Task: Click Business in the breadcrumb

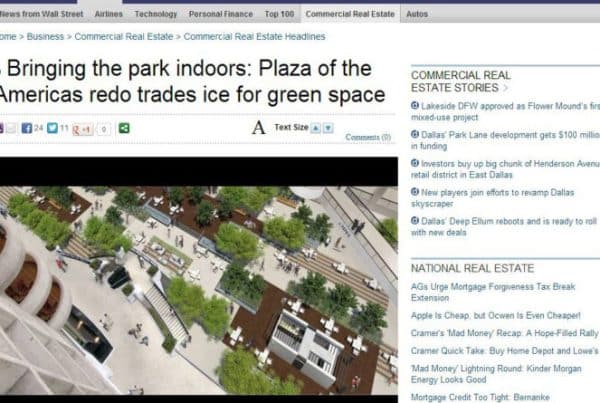Action: pos(47,37)
